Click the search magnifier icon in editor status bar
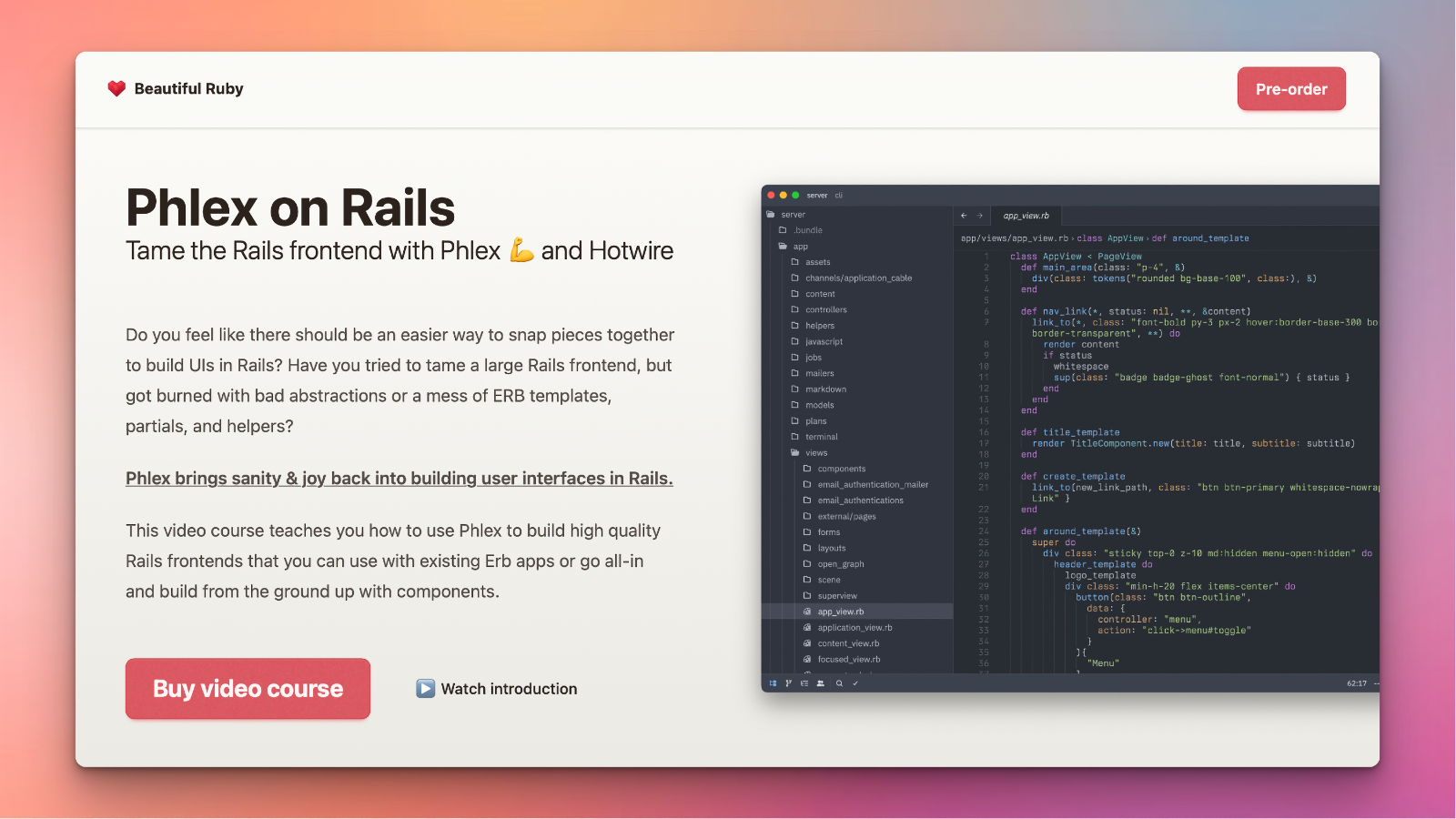This screenshot has height=819, width=1456. pyautogui.click(x=839, y=683)
